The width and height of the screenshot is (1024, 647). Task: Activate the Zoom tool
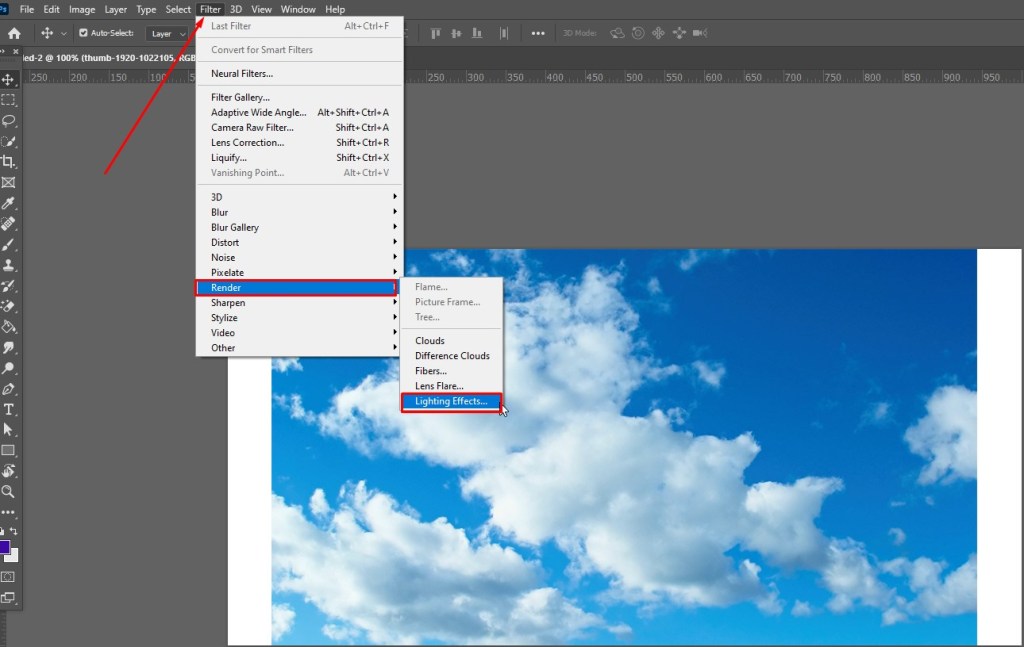(x=8, y=491)
